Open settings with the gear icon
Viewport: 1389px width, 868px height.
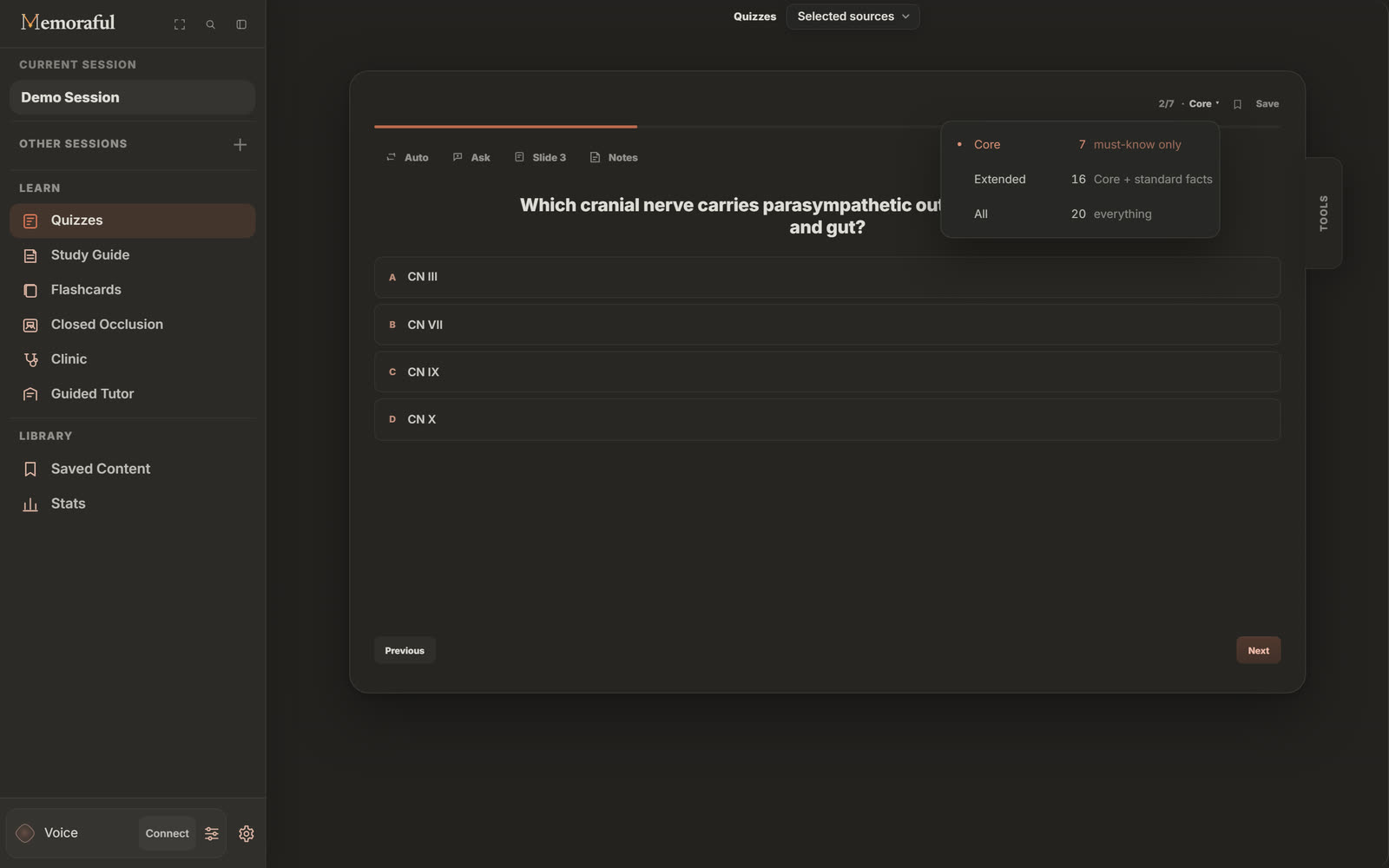pos(247,833)
